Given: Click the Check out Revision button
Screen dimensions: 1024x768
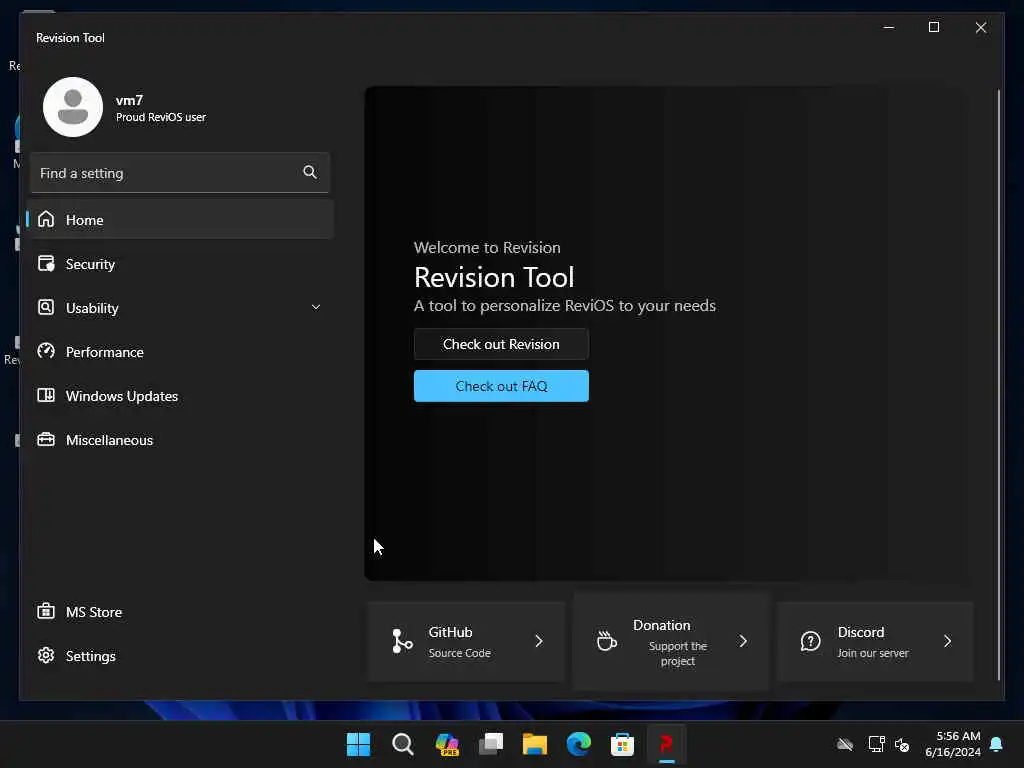Looking at the screenshot, I should point(501,344).
